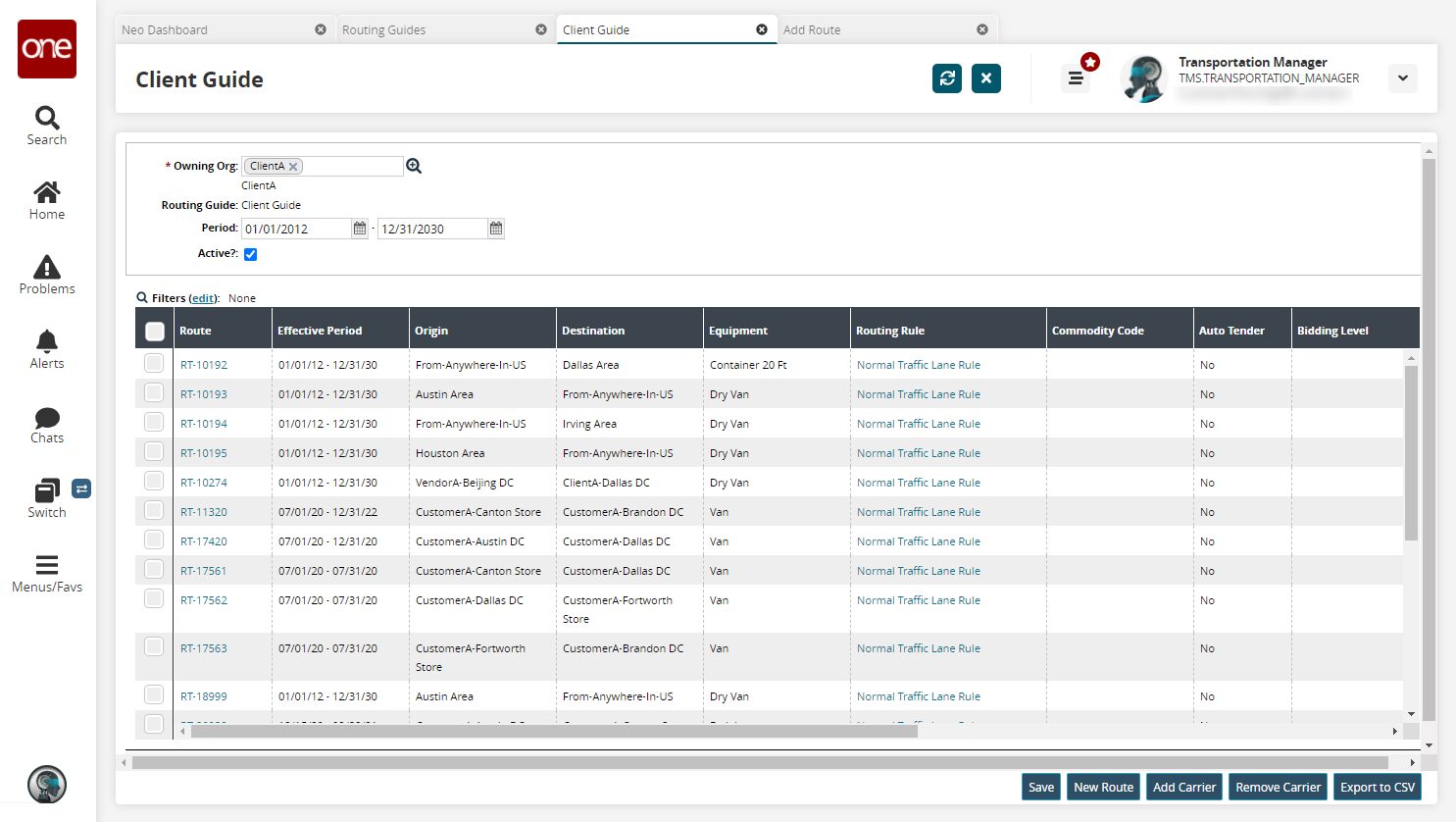Uncheck the Active? checkbox
Viewport: 1456px width, 822px height.
[250, 254]
